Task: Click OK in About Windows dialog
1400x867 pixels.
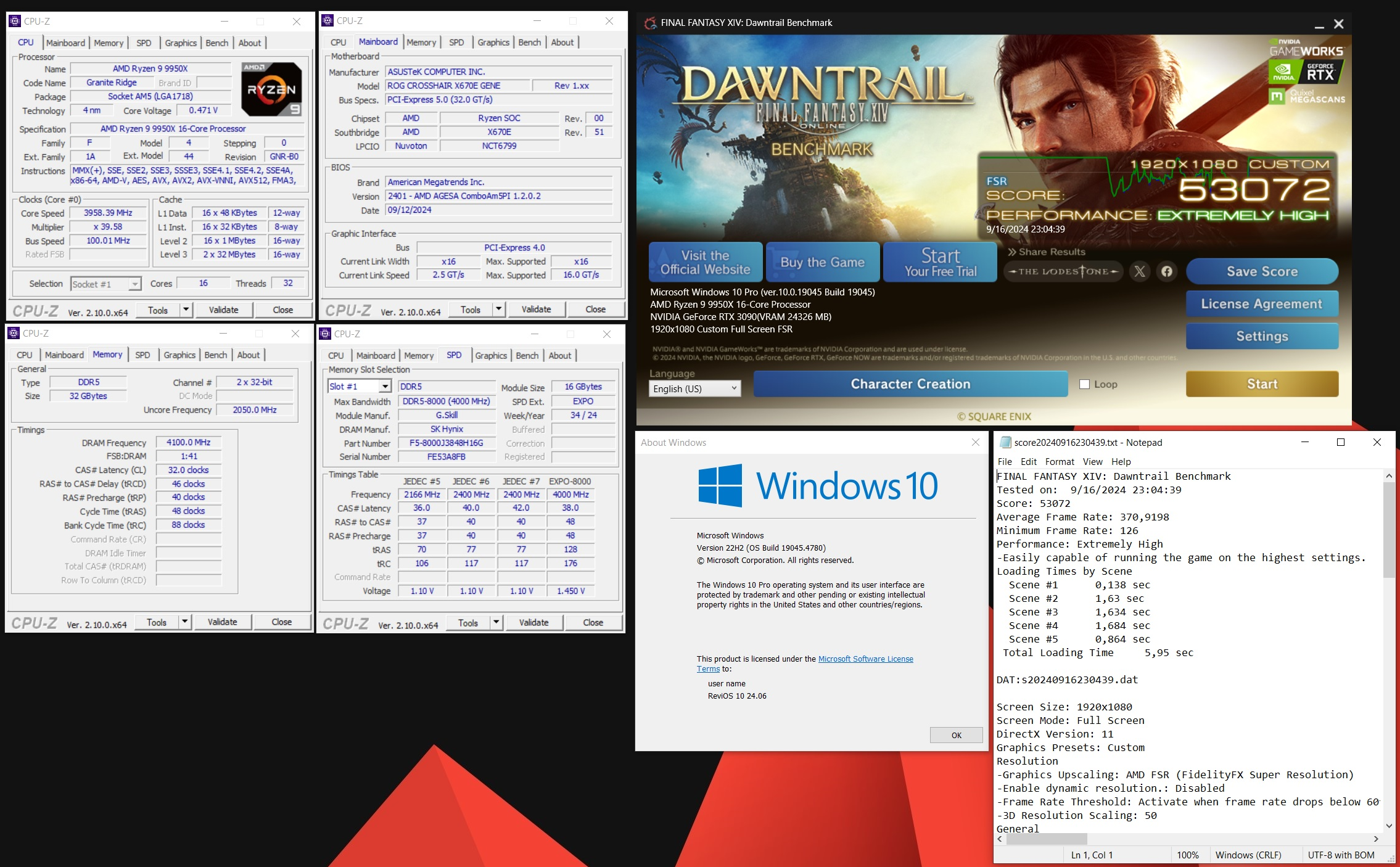Action: click(956, 735)
